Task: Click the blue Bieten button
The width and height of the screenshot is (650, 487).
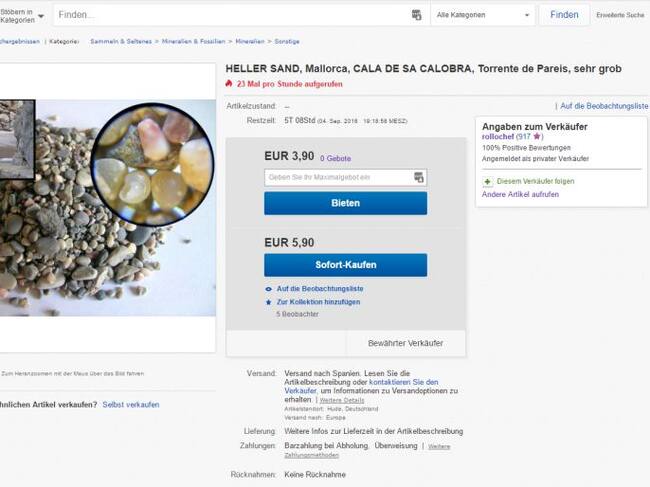Action: point(345,203)
